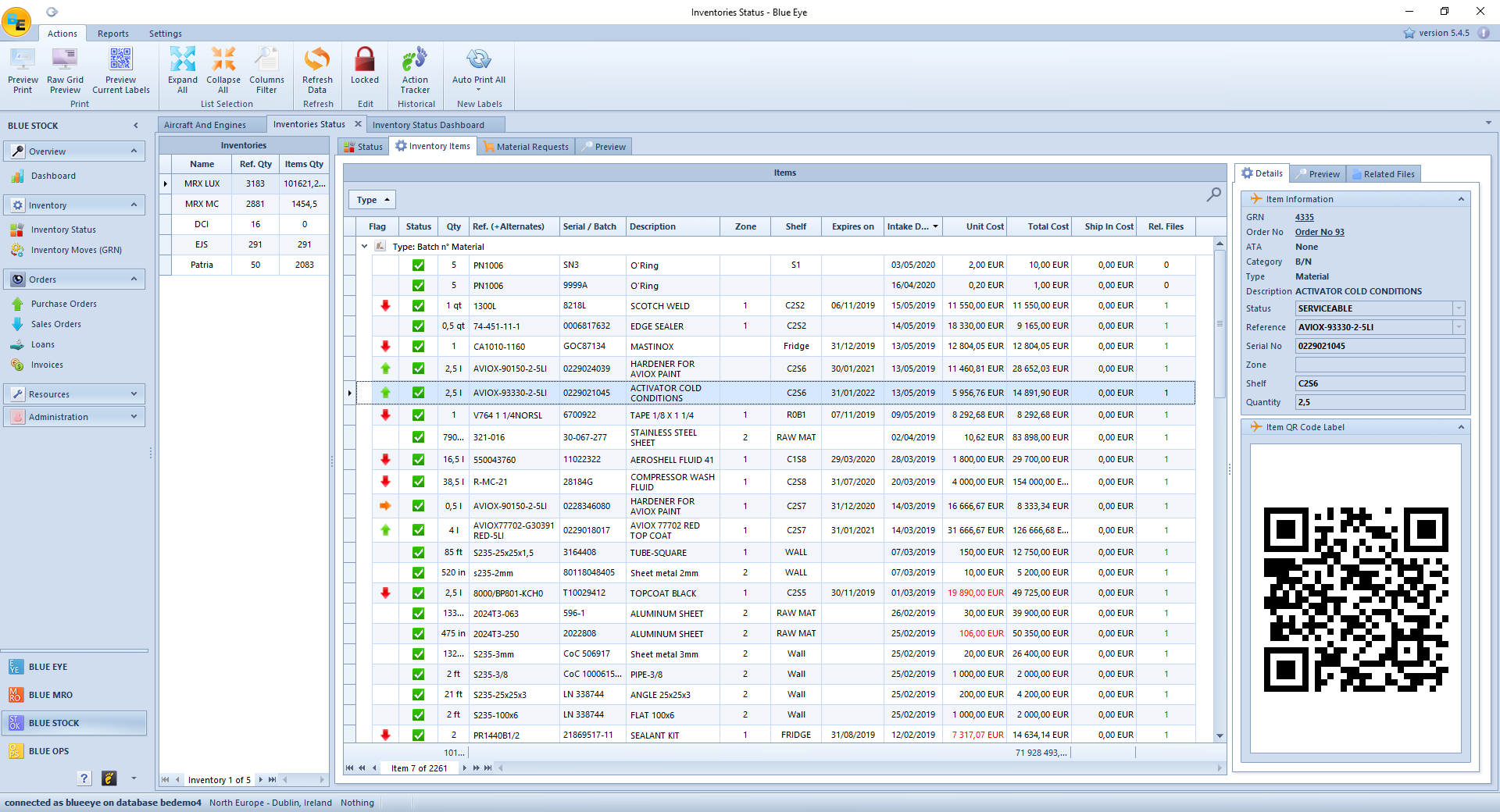Open the Order No 93 link
Screen dimensions: 1500x812
(1320, 232)
